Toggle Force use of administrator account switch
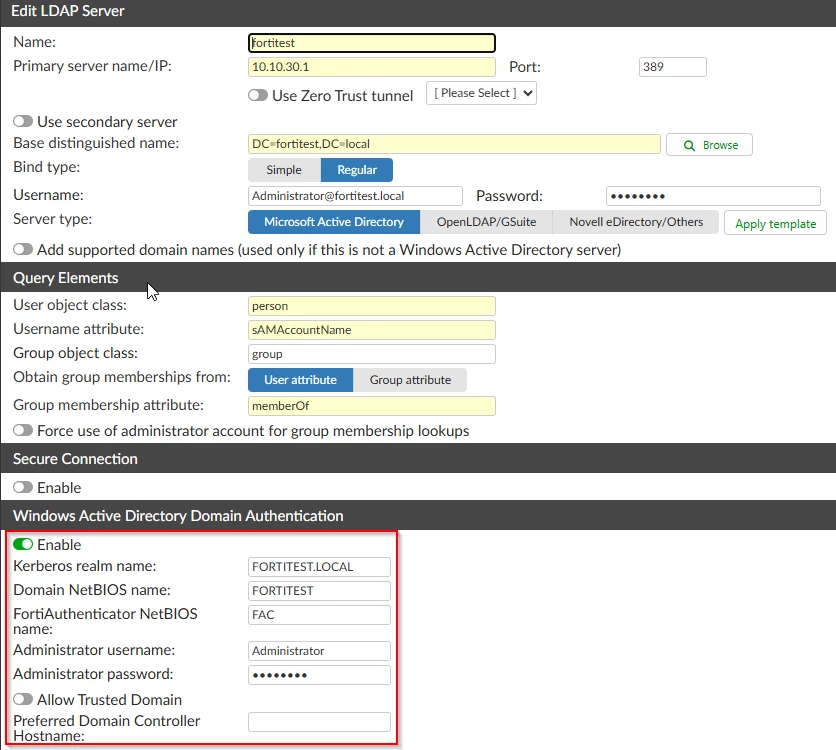Screen dimensions: 836x750 coord(23,430)
